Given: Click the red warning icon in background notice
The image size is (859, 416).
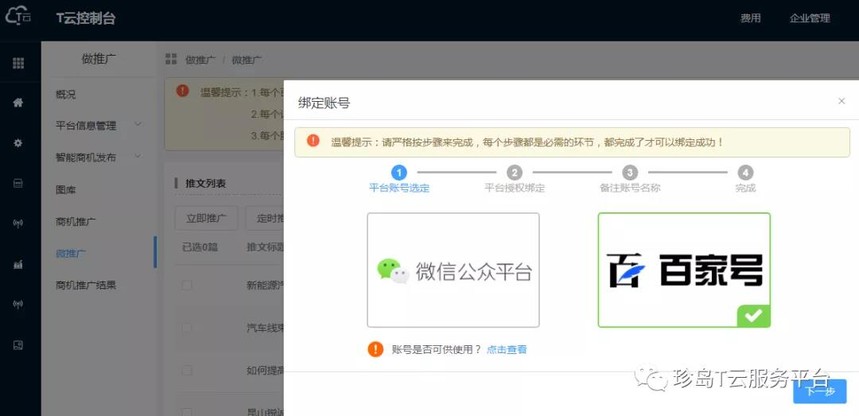Looking at the screenshot, I should (x=182, y=91).
